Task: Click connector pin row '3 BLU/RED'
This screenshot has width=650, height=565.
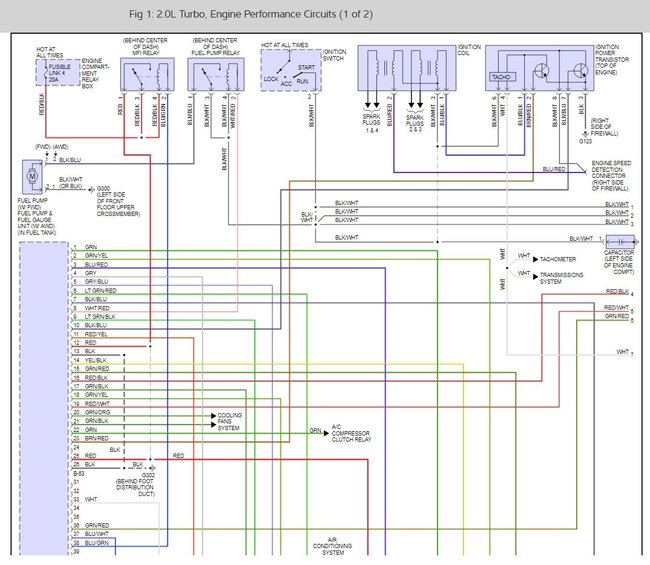Action: point(91,264)
